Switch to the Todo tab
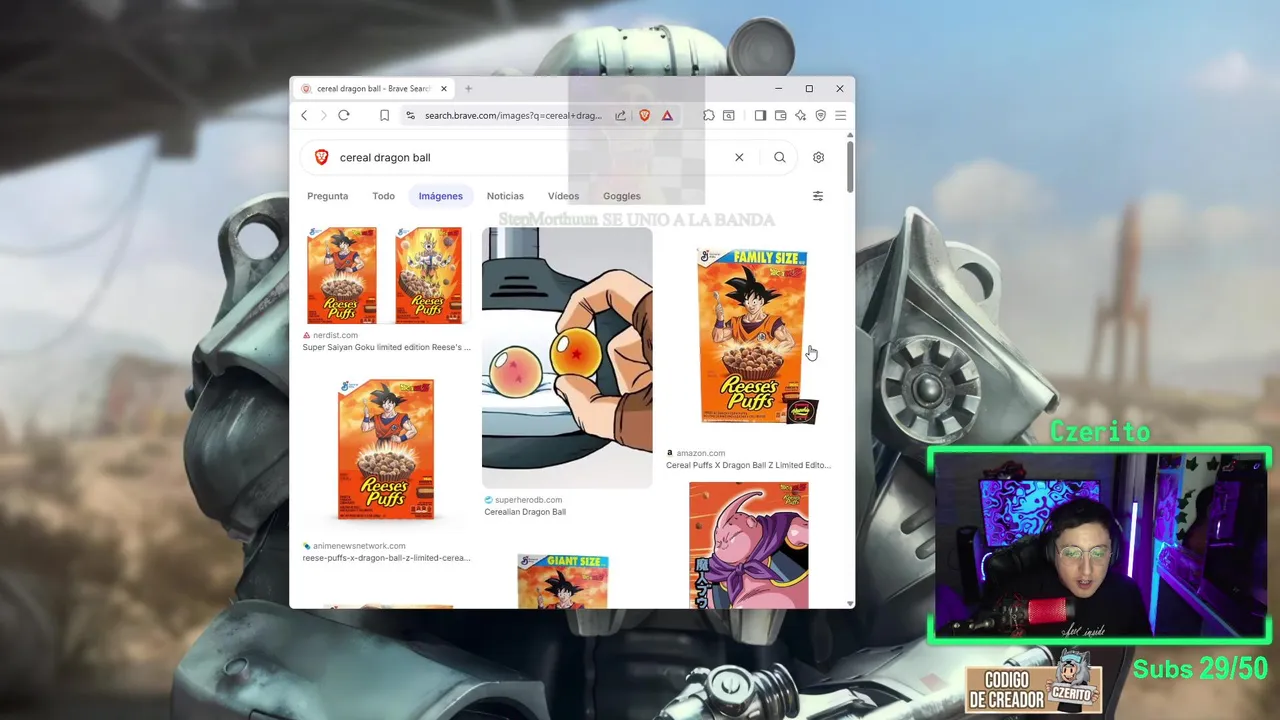The width and height of the screenshot is (1280, 720). click(x=384, y=196)
